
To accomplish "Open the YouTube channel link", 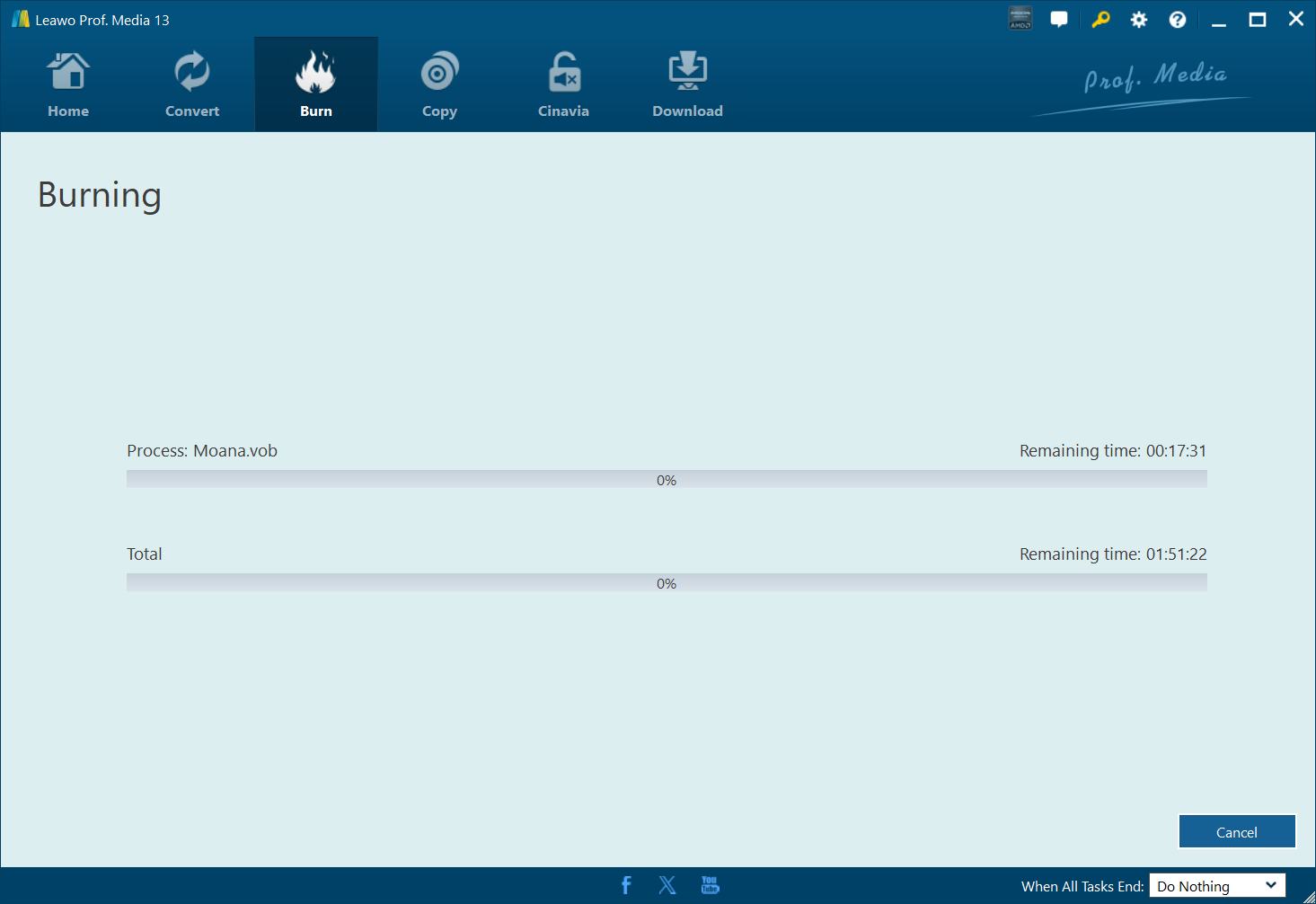I will pyautogui.click(x=710, y=885).
